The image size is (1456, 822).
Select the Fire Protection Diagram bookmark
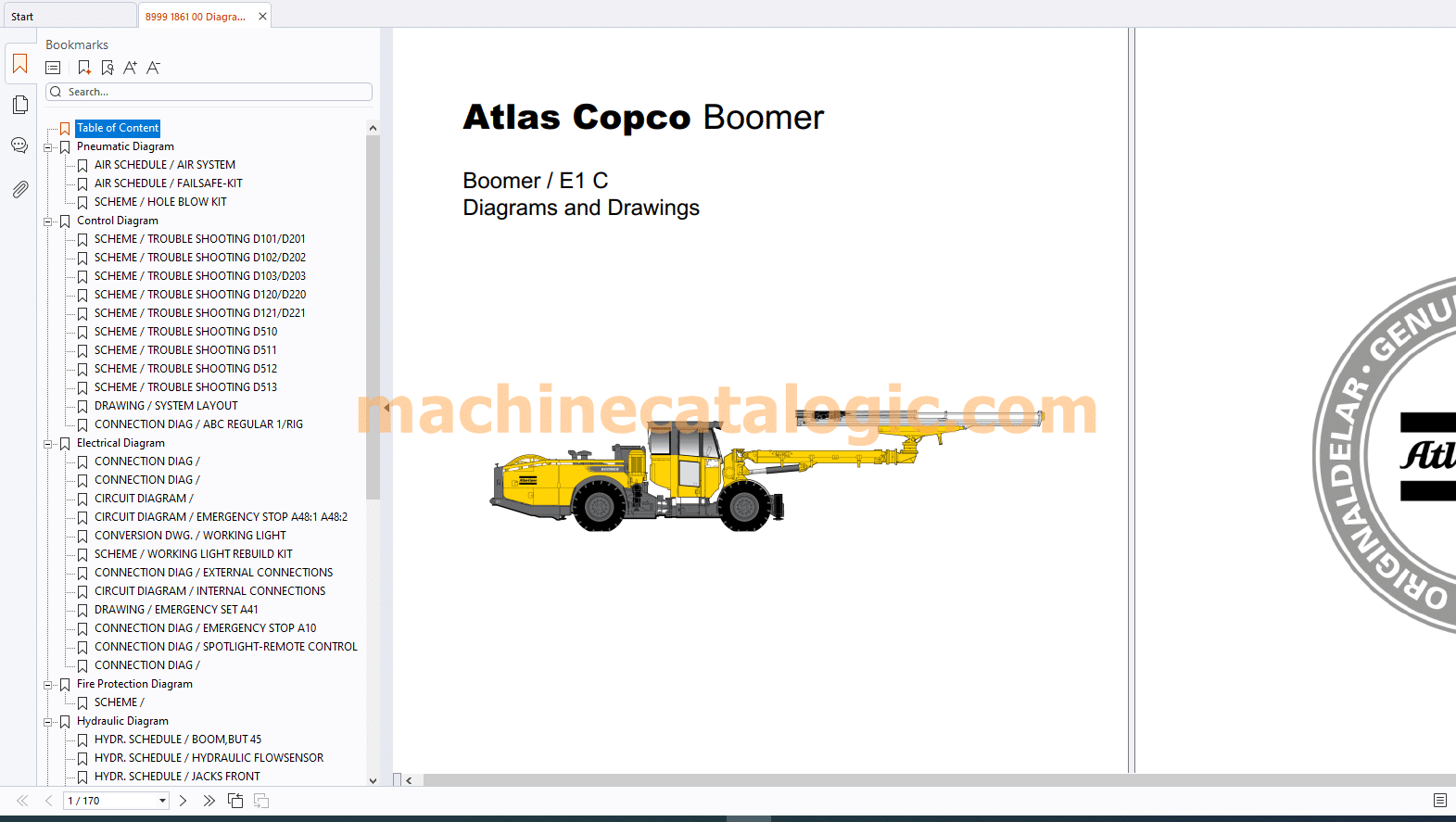[134, 684]
